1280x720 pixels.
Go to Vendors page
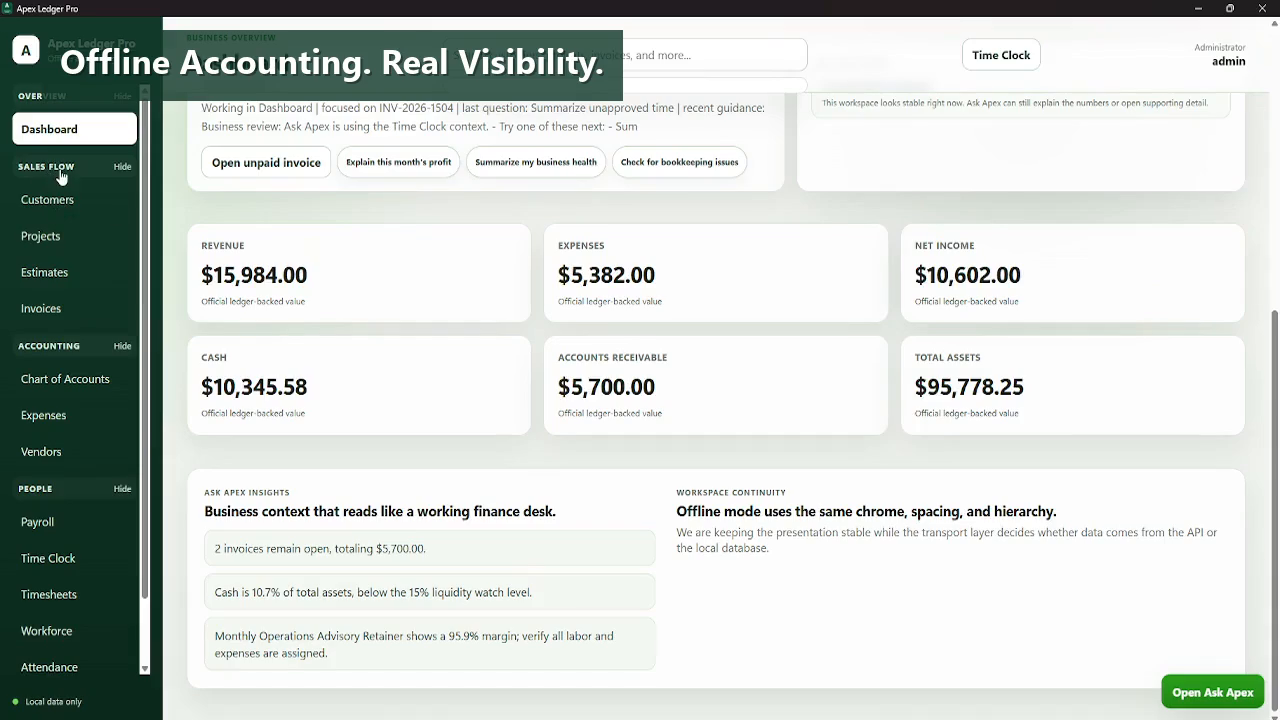coord(75,452)
